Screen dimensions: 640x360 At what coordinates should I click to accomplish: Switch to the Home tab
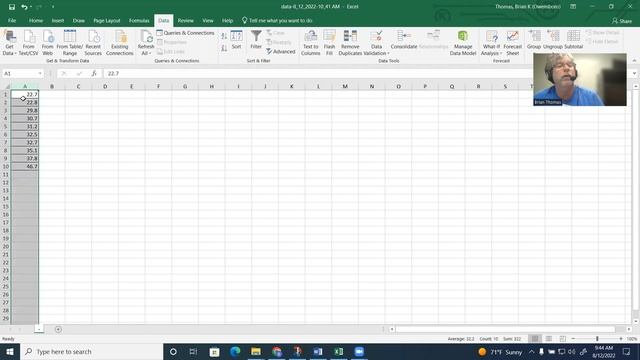click(x=36, y=20)
